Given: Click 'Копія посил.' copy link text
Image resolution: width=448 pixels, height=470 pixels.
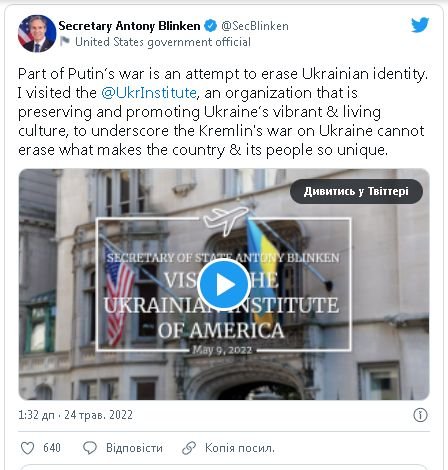Looking at the screenshot, I should 240,448.
